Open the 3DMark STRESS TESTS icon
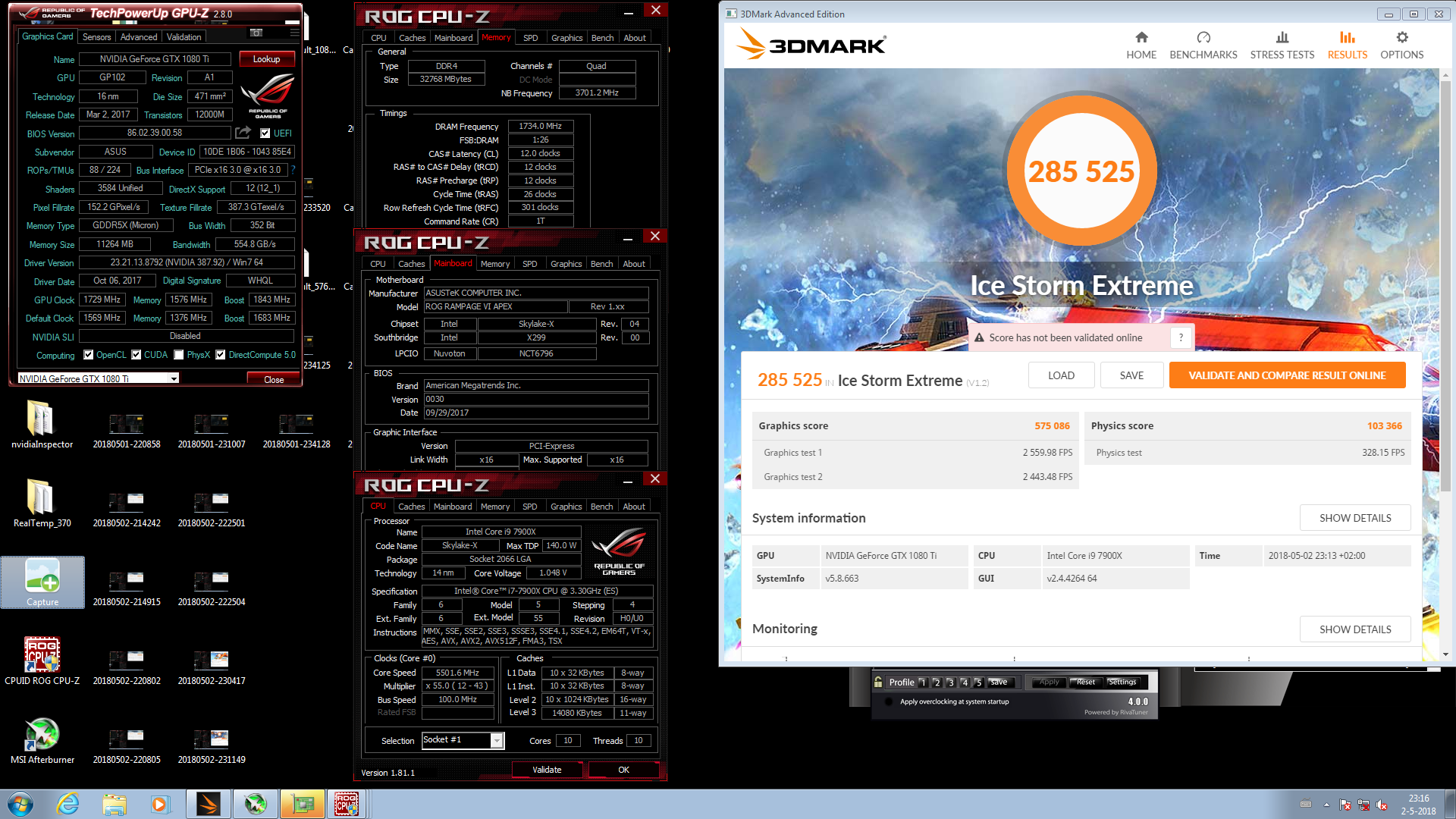 tap(1282, 37)
